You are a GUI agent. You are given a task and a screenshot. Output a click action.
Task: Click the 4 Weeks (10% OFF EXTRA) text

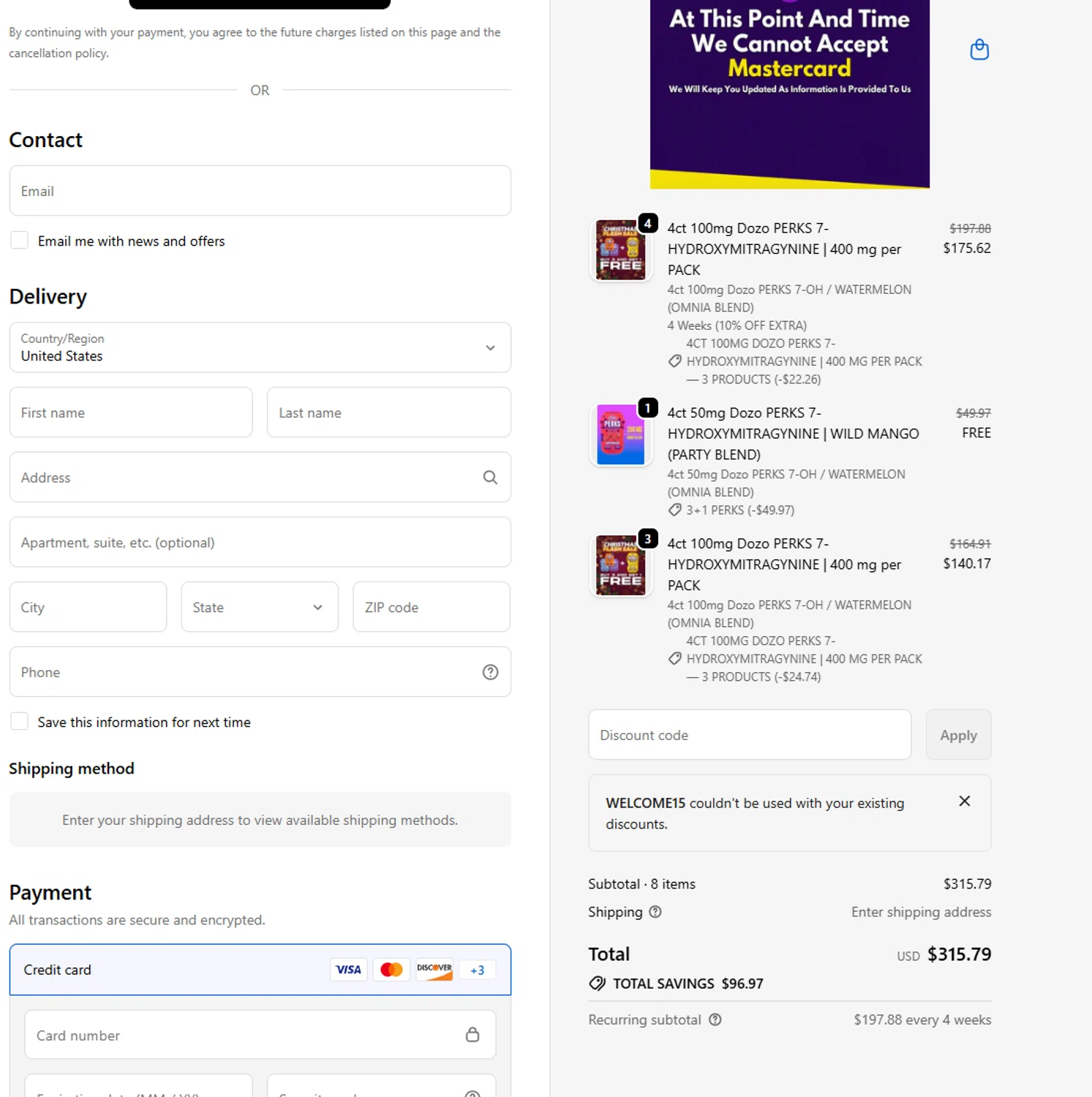[737, 325]
